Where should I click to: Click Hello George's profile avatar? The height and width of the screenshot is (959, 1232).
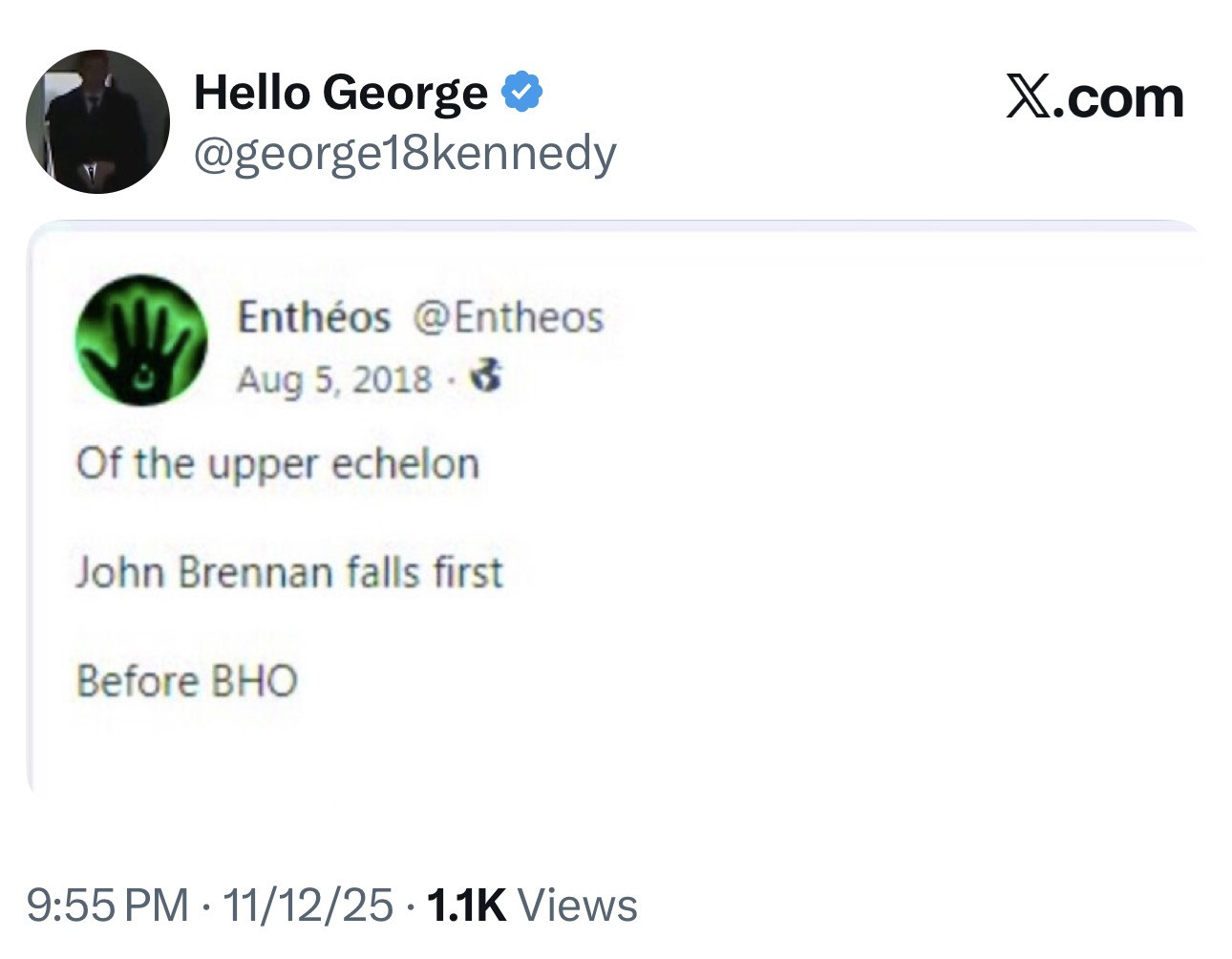click(x=97, y=122)
